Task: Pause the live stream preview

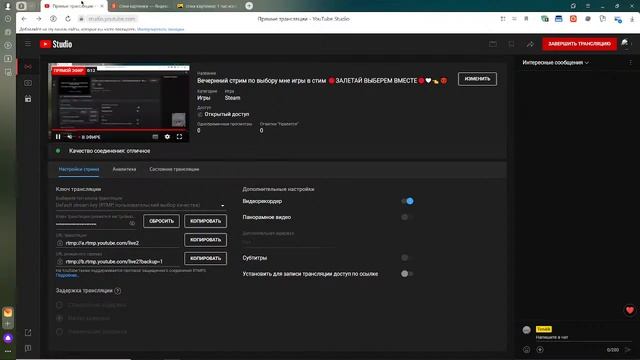Action: (58, 137)
